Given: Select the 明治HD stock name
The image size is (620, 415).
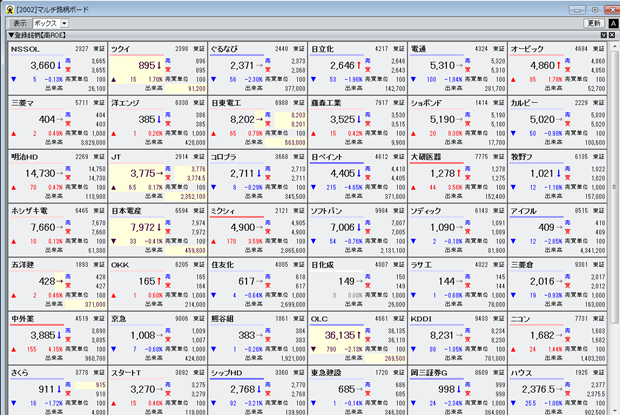Looking at the screenshot, I should [x=25, y=157].
